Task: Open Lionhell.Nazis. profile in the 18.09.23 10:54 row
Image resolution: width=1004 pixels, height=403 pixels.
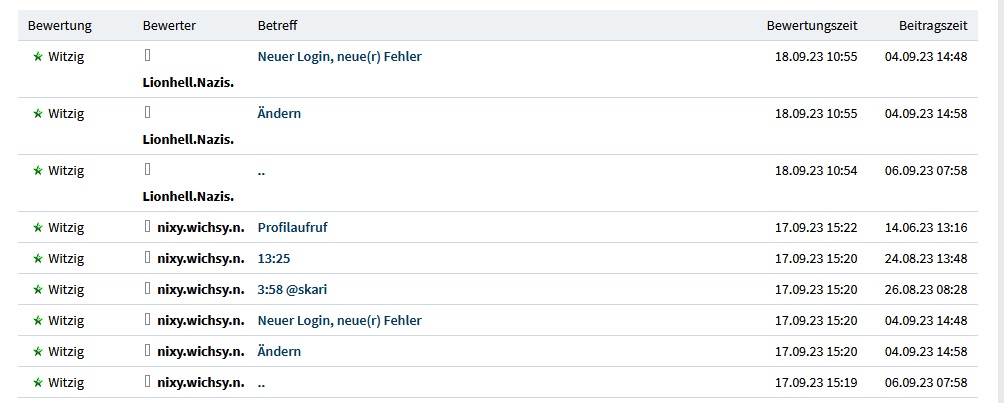Action: [188, 197]
